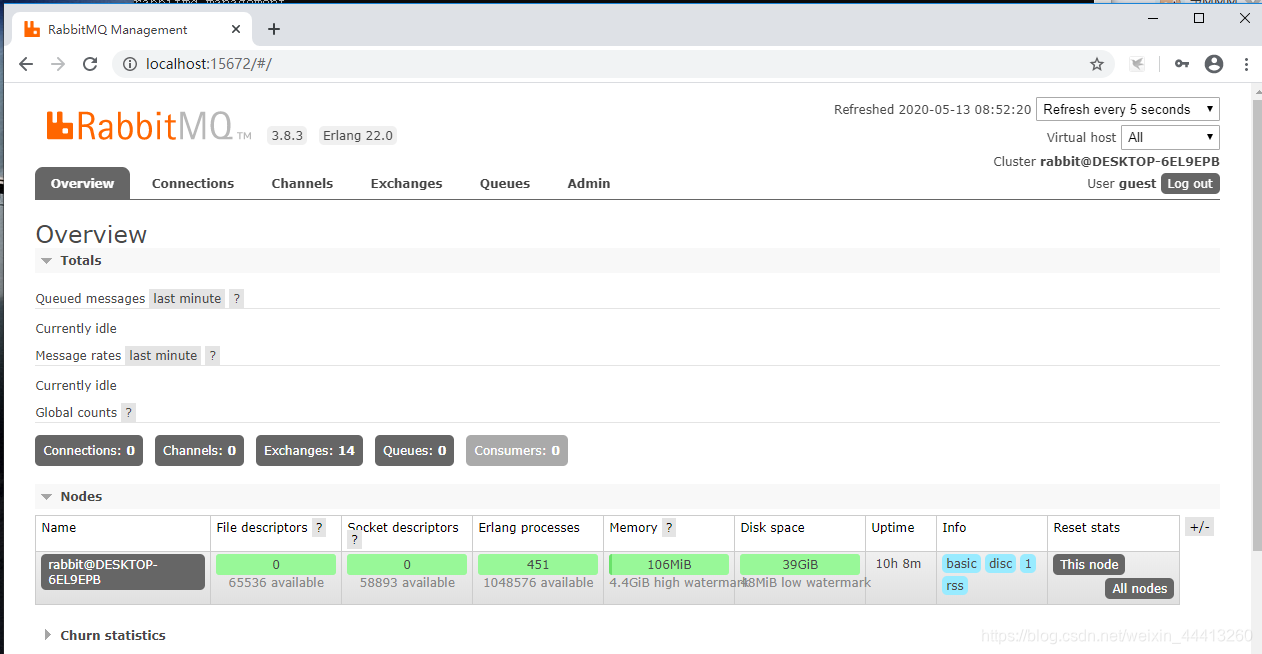The image size is (1262, 654).
Task: Open the Virtual host dropdown
Action: click(1170, 137)
